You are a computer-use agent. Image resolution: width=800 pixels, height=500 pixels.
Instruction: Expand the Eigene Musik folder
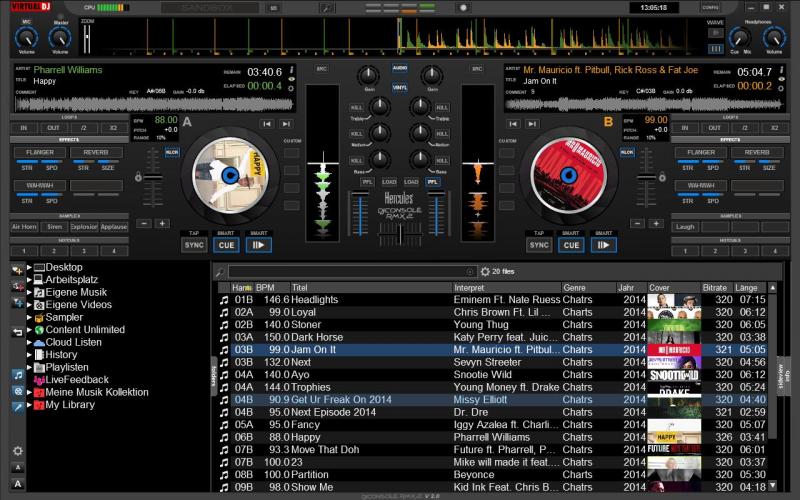point(30,292)
